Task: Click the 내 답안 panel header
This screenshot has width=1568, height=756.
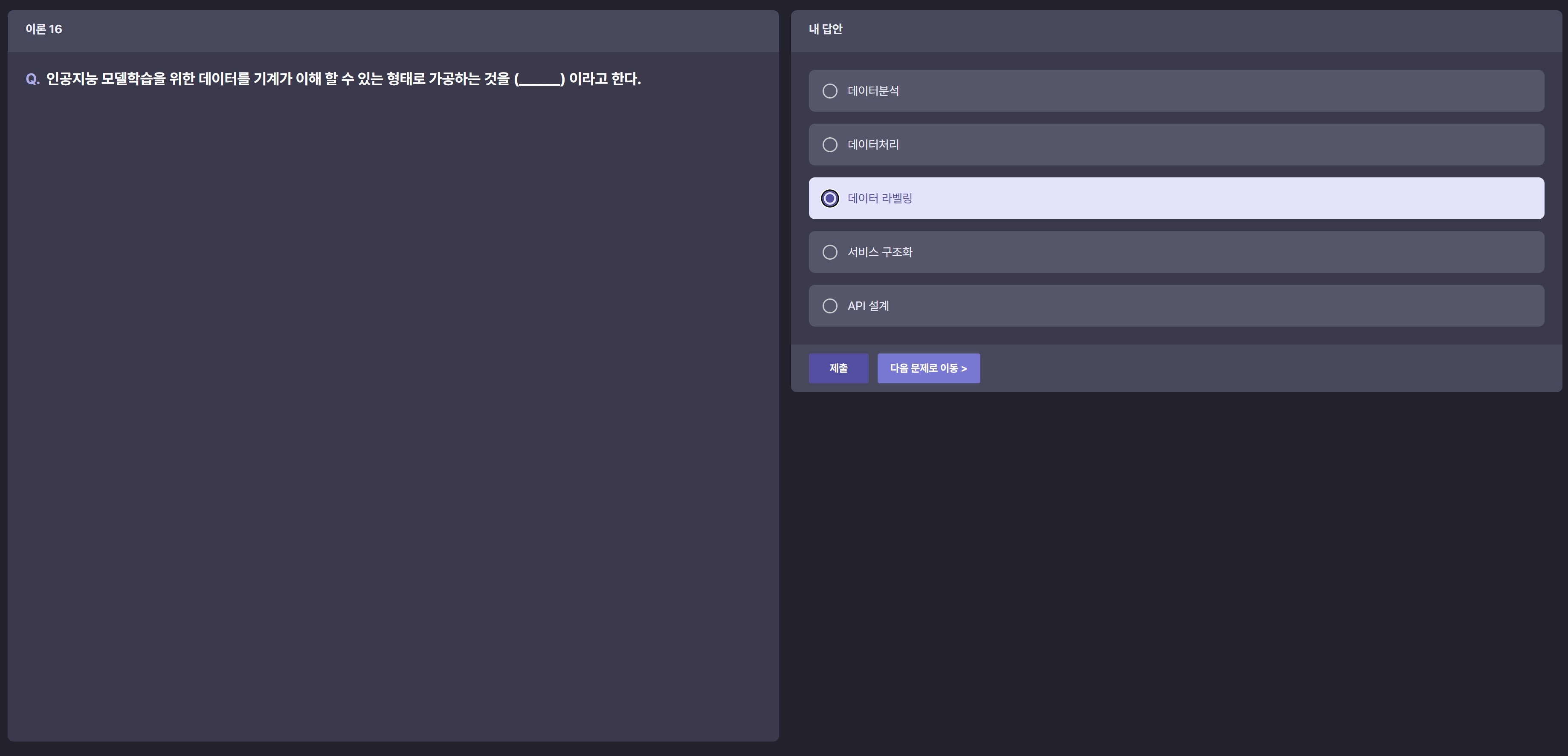Action: click(x=826, y=29)
